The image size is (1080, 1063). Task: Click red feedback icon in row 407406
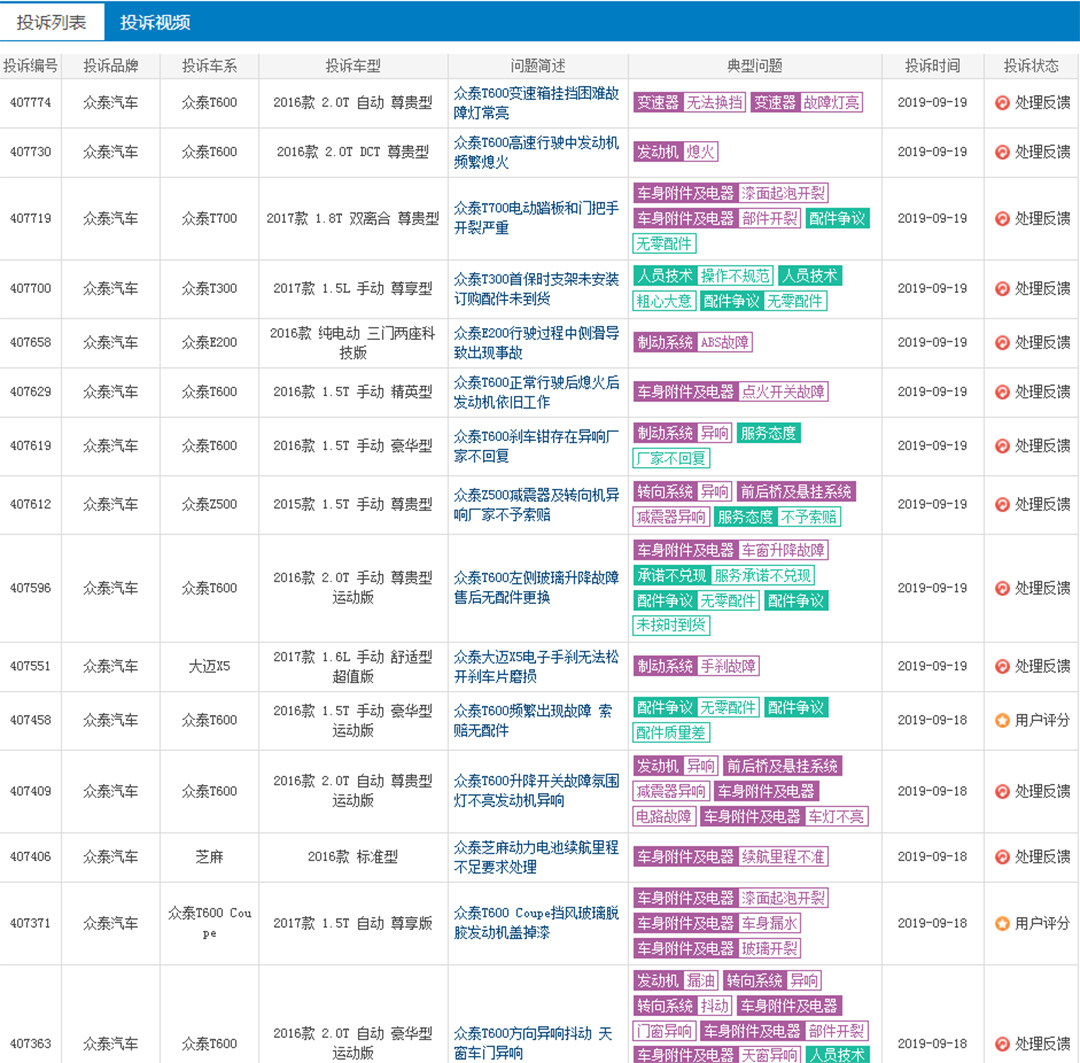point(1002,857)
